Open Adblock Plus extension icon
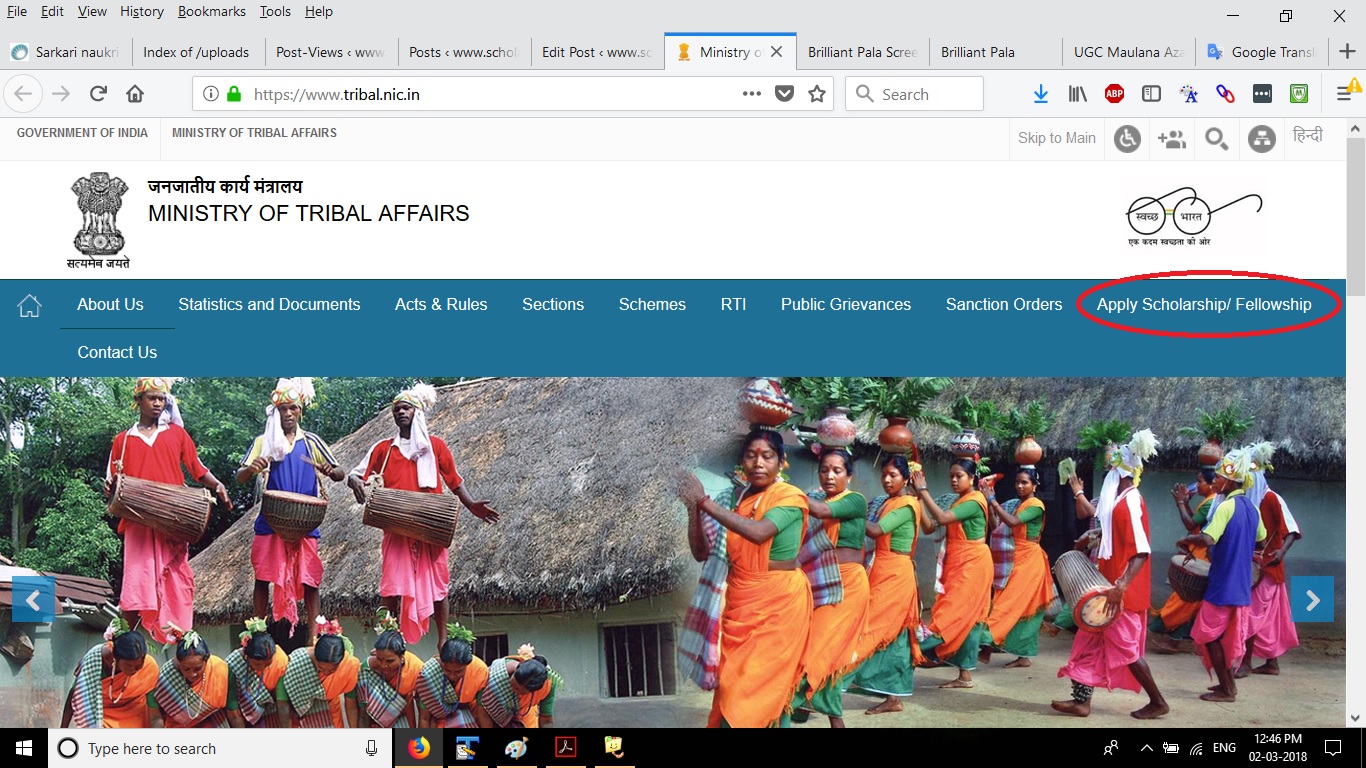This screenshot has width=1366, height=768. pyautogui.click(x=1114, y=94)
